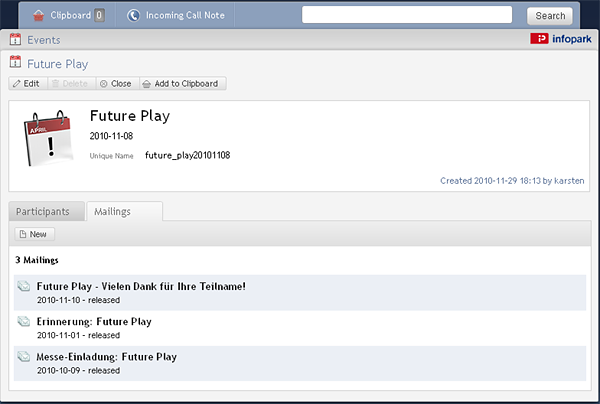Click the event date 2010-11-08

[111, 136]
